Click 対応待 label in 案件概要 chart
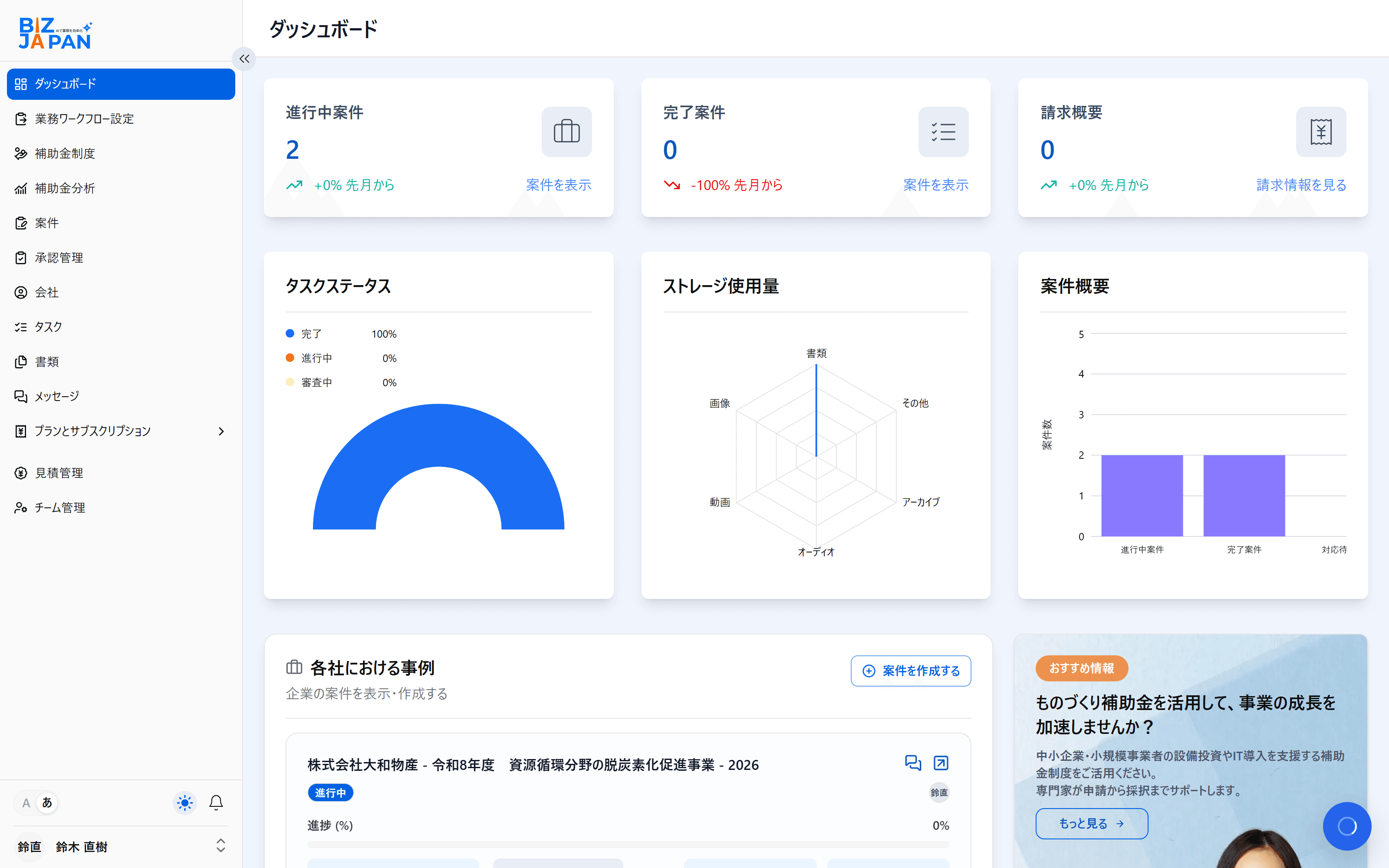 [x=1333, y=549]
